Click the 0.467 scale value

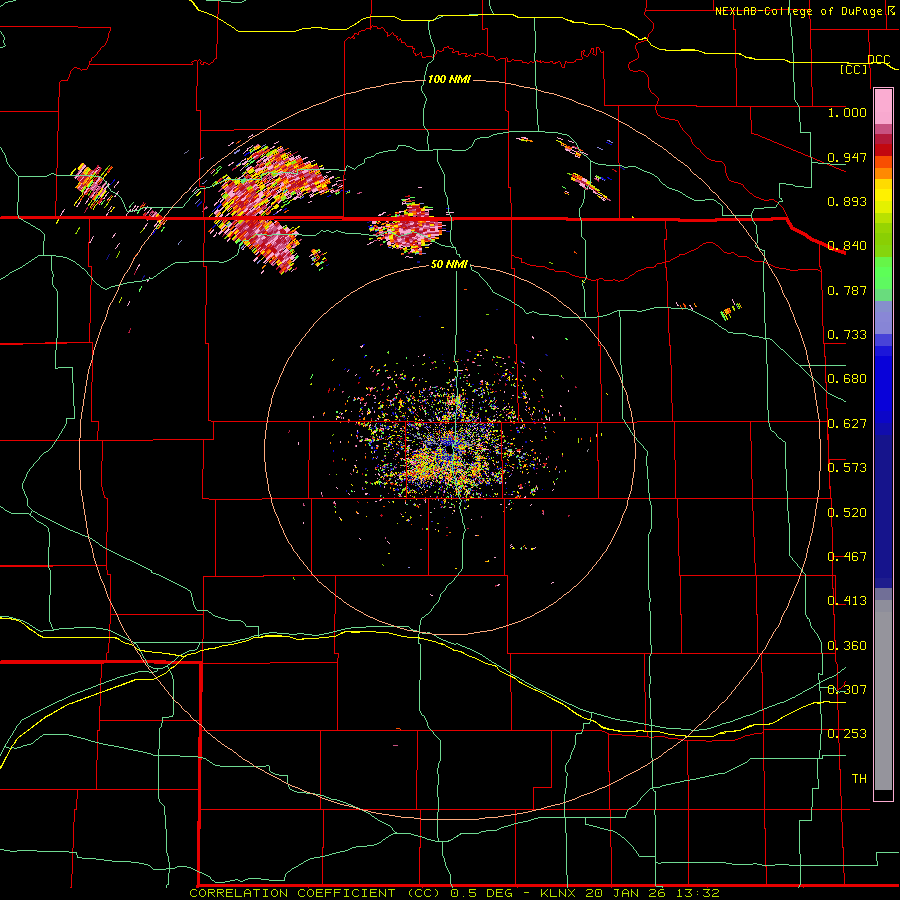click(847, 557)
